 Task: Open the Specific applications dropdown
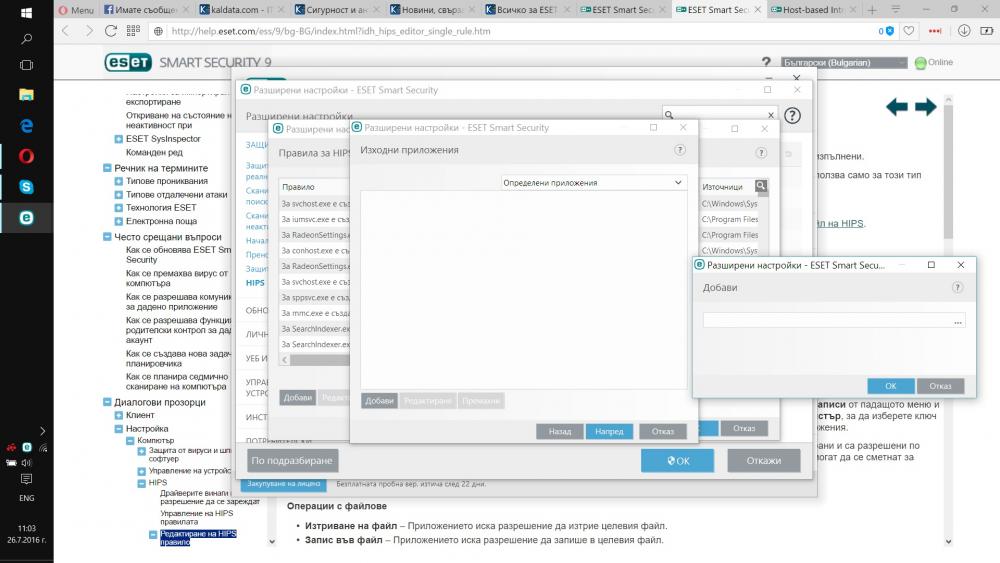click(593, 182)
